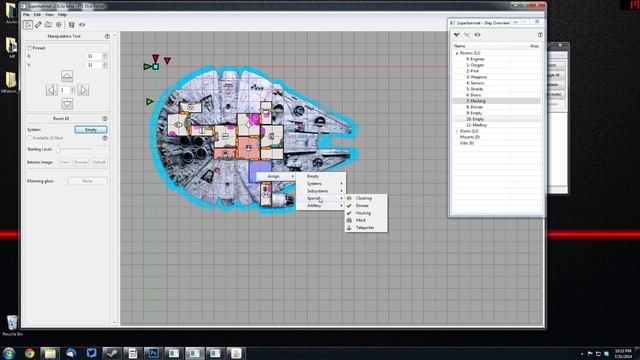Screen dimensions: 640x360
Task: Select the 3: Weapons room row
Action: [496, 77]
